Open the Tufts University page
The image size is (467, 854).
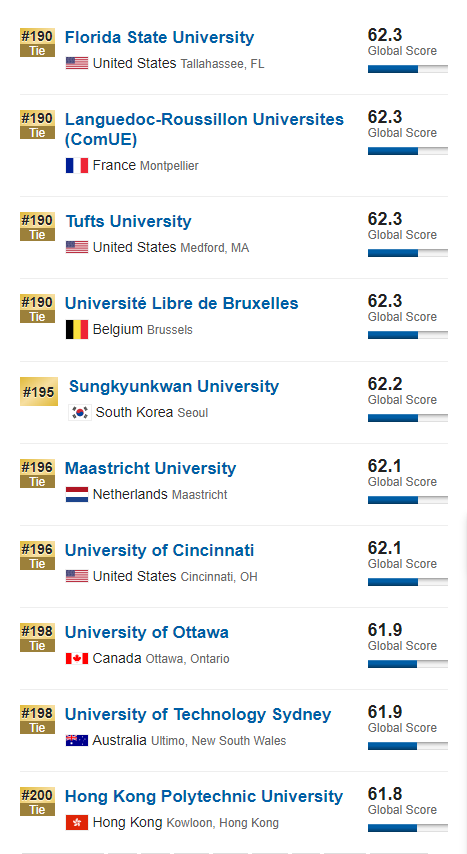(129, 222)
